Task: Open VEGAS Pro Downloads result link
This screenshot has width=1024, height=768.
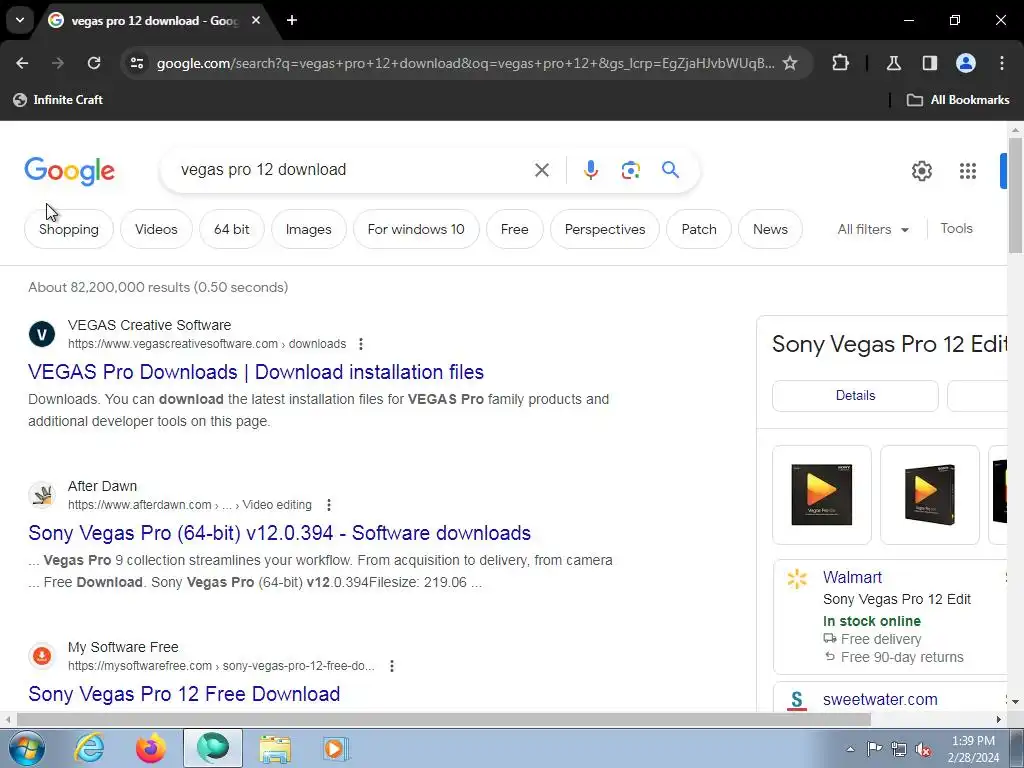Action: click(x=256, y=372)
